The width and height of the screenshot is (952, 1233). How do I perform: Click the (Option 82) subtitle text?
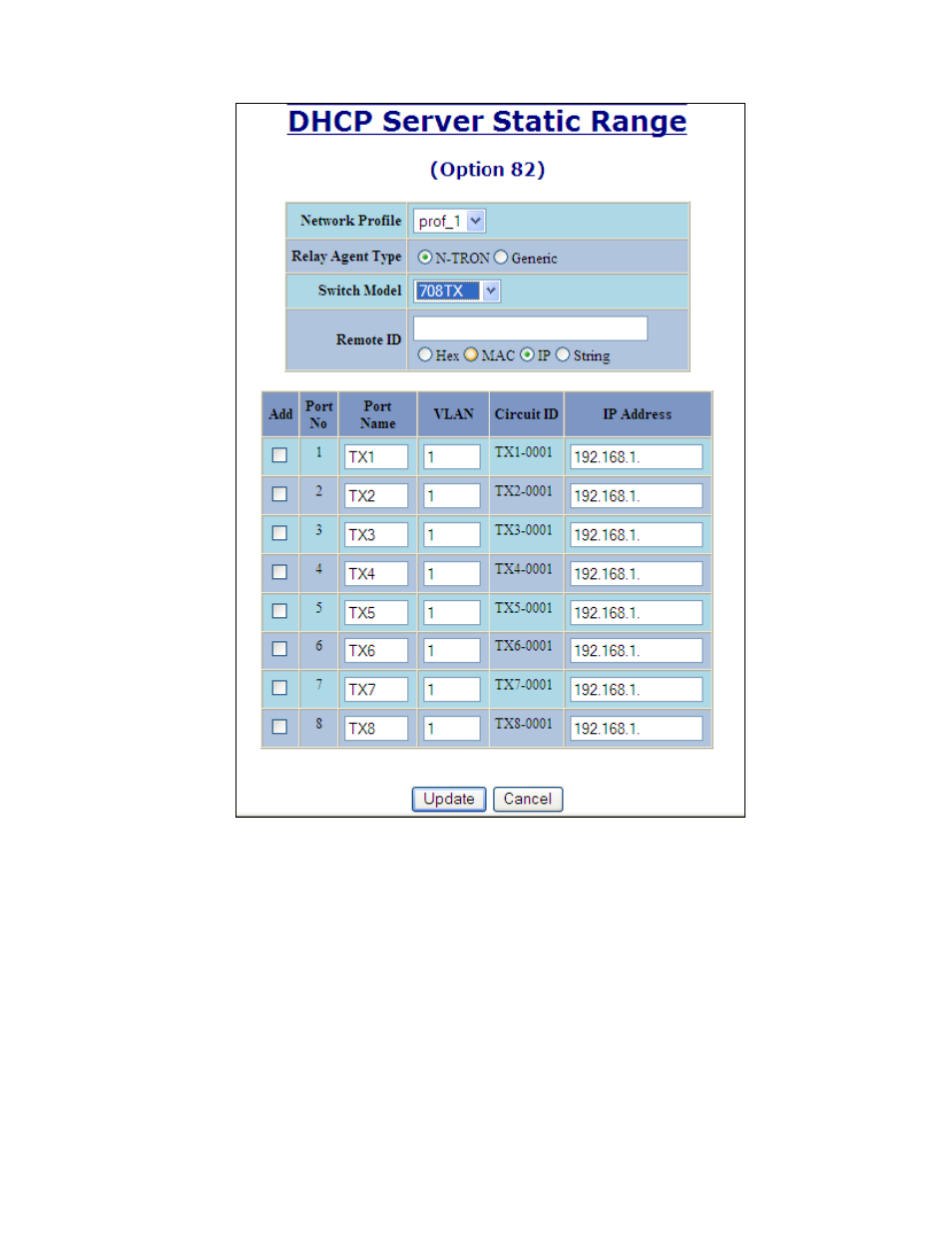tap(487, 170)
